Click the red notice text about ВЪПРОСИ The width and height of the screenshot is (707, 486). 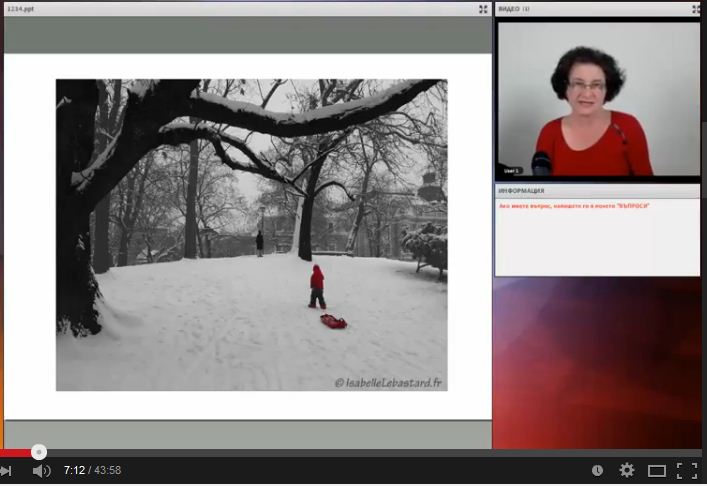pos(574,206)
